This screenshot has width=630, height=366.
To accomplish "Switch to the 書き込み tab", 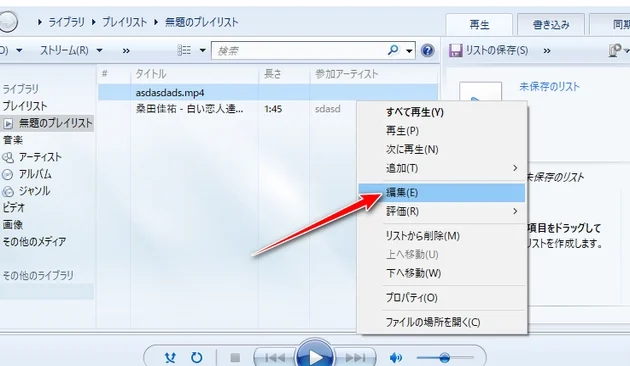I will 551,25.
